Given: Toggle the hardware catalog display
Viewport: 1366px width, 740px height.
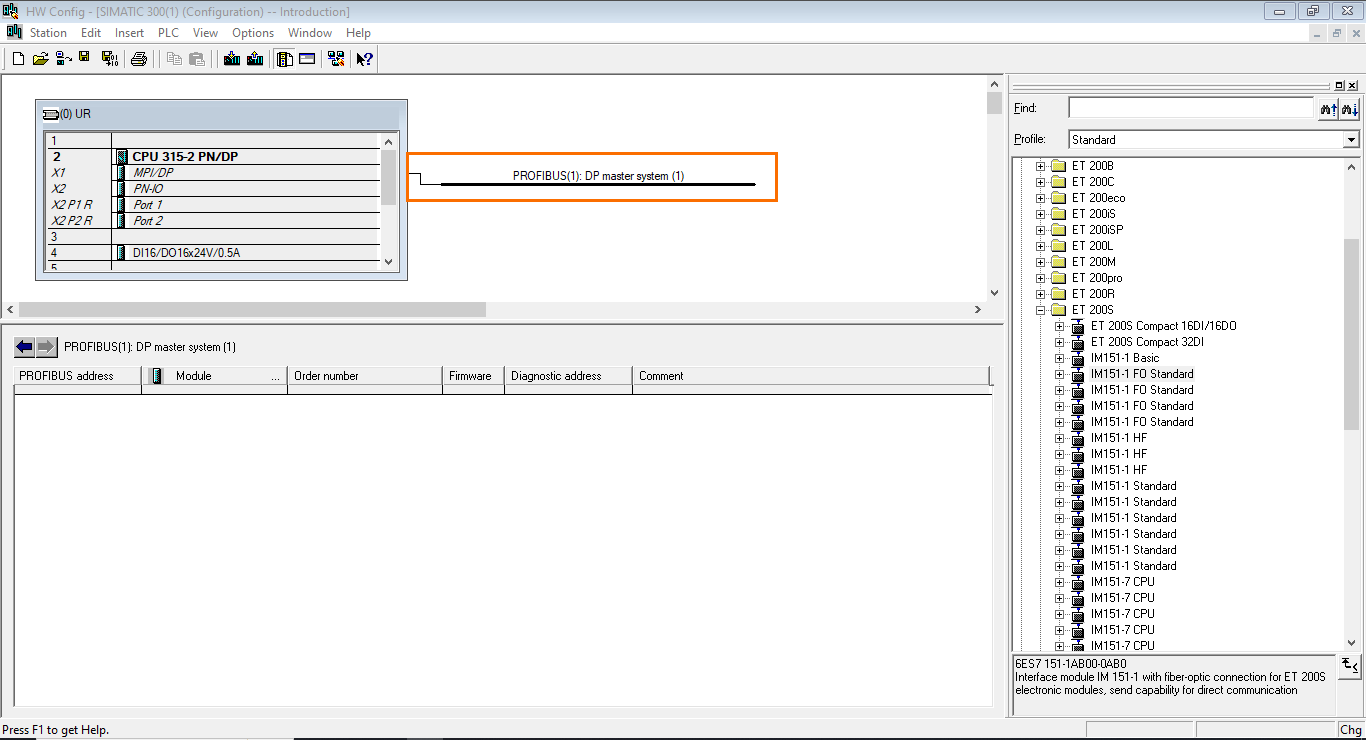Looking at the screenshot, I should (x=285, y=58).
